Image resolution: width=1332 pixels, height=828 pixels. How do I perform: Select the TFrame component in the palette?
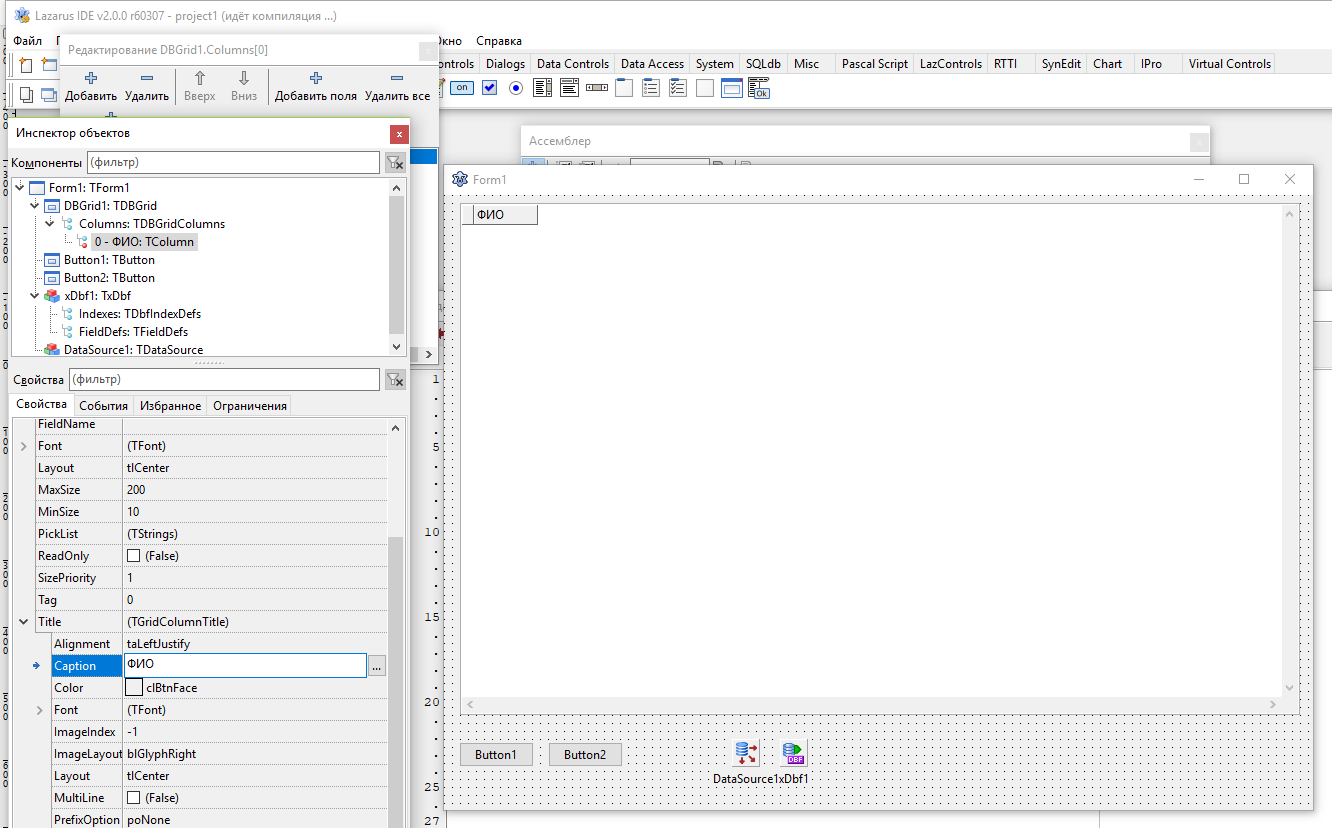pos(732,88)
